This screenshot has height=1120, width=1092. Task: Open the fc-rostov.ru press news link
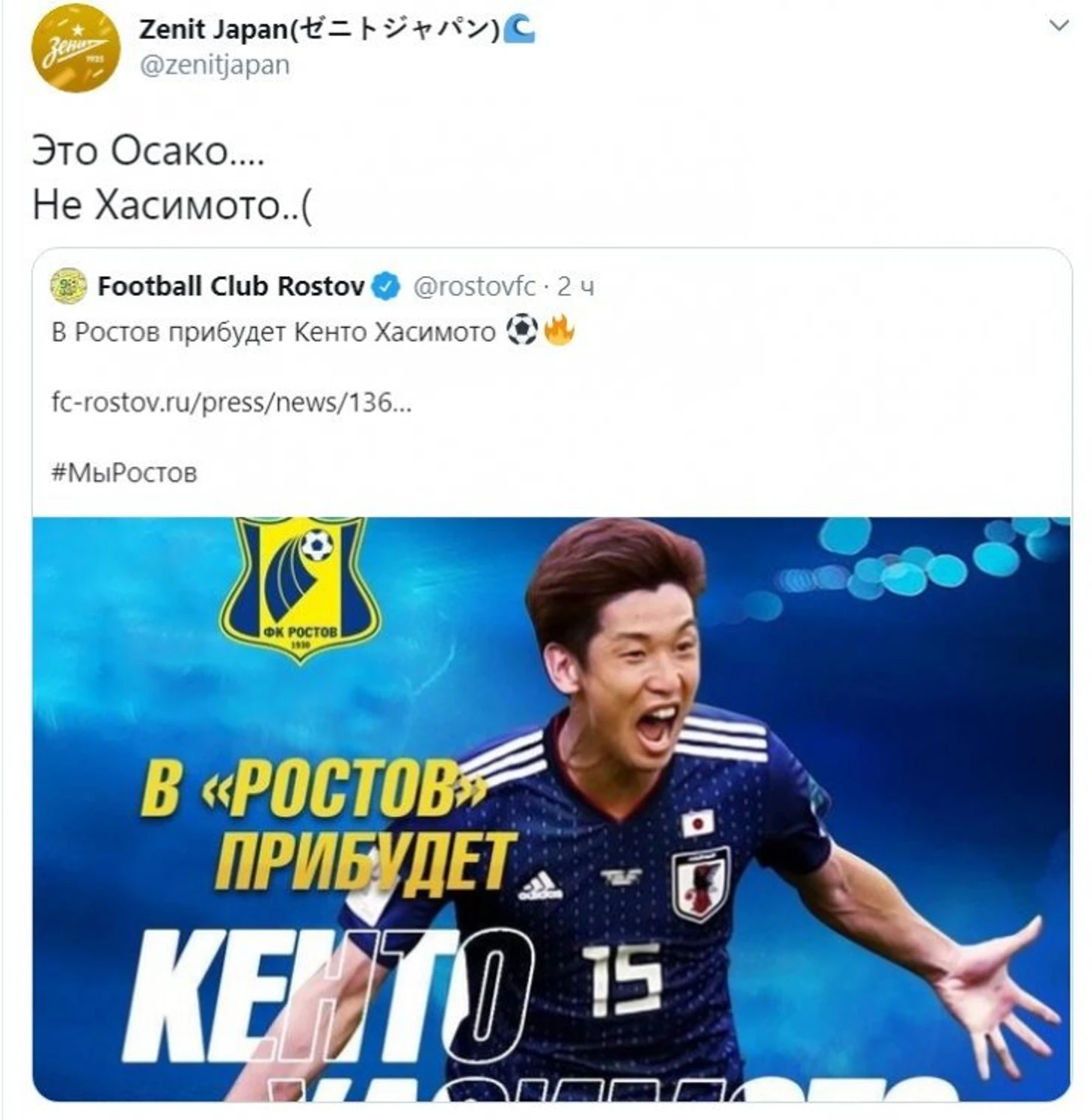[231, 403]
